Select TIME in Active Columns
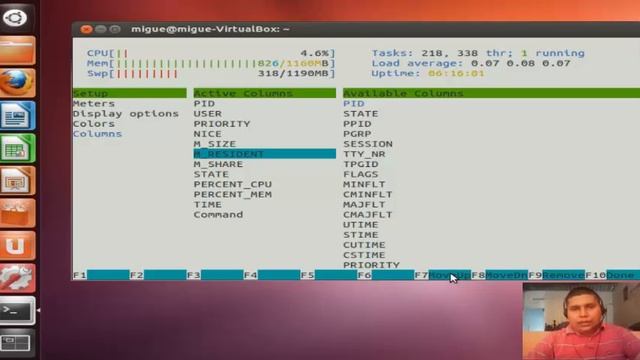This screenshot has width=640, height=360. coord(208,204)
